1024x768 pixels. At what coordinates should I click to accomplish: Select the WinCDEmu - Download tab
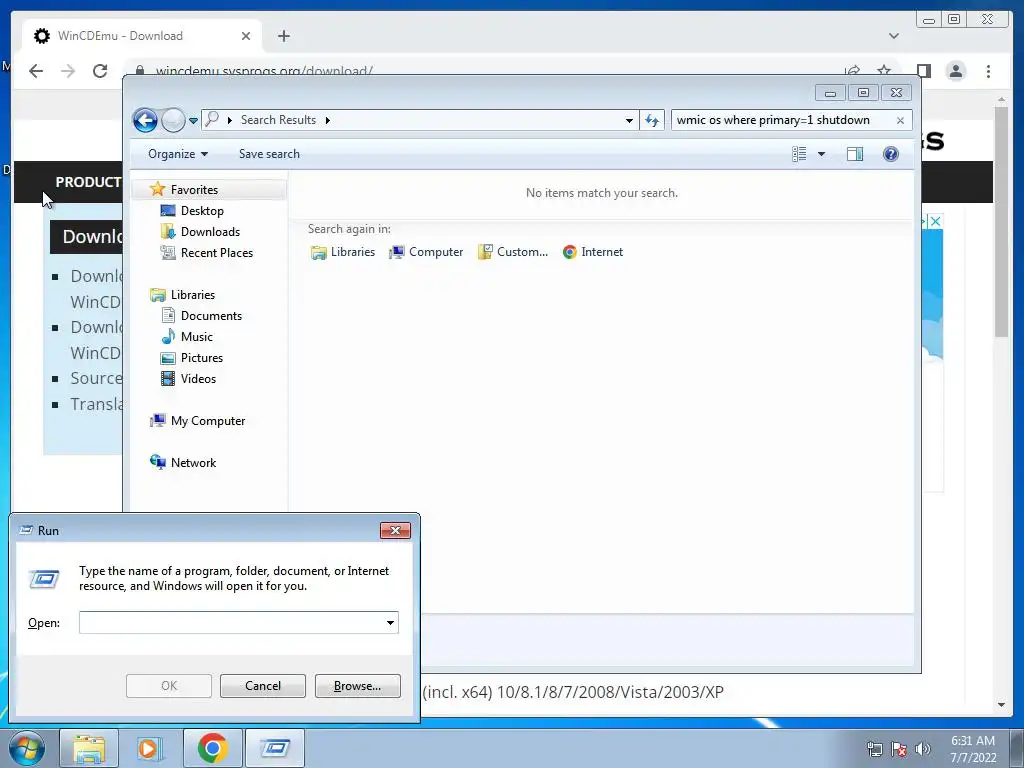142,36
